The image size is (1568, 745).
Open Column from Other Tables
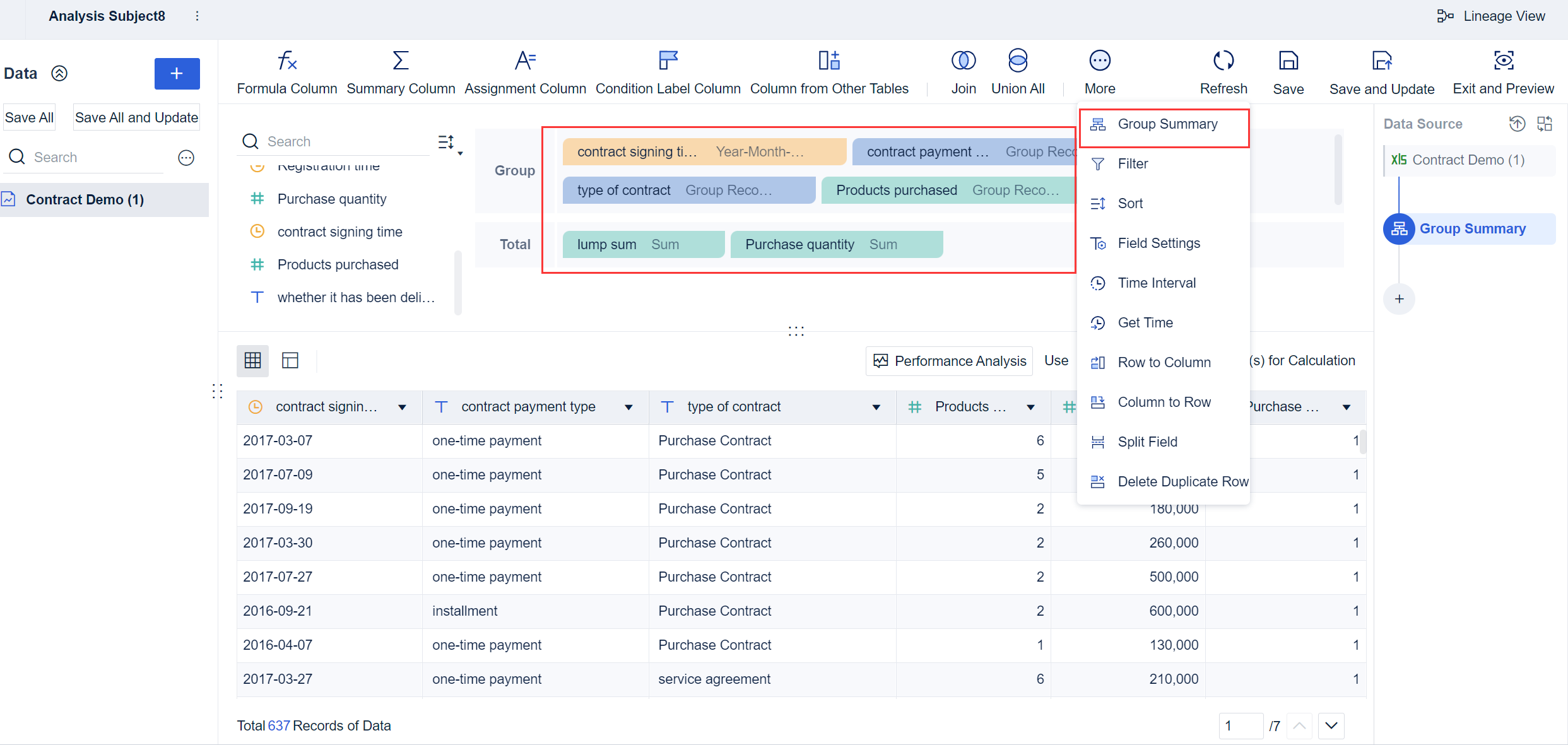[x=828, y=71]
